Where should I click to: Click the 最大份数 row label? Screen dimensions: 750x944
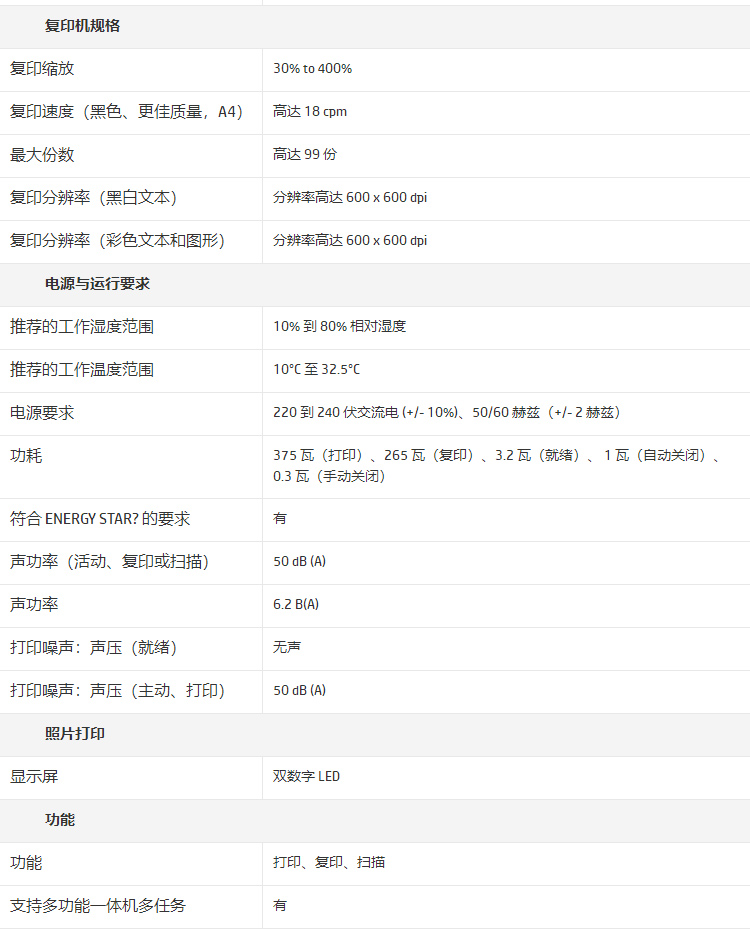click(42, 155)
